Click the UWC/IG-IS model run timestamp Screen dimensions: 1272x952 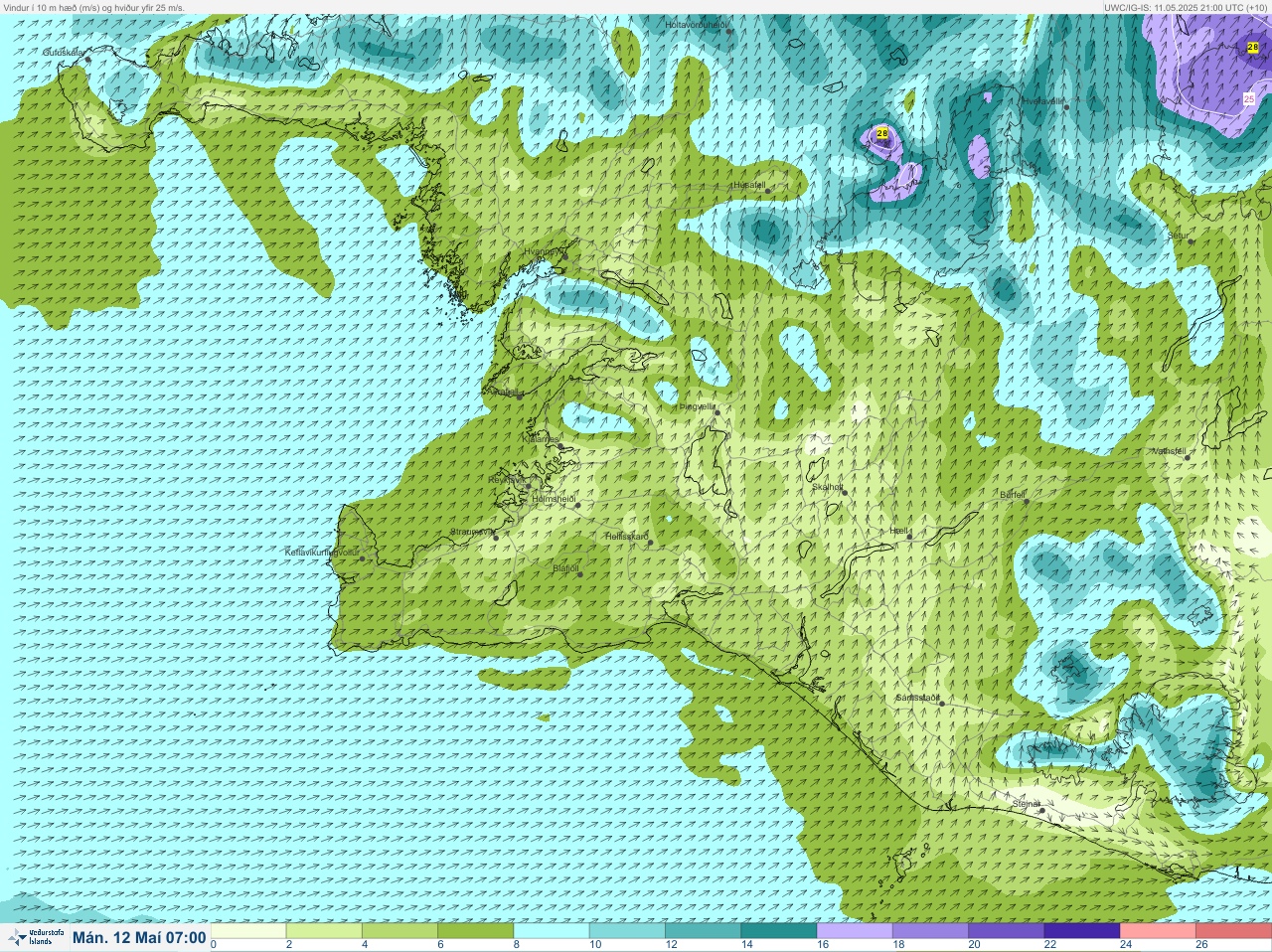point(1185,7)
